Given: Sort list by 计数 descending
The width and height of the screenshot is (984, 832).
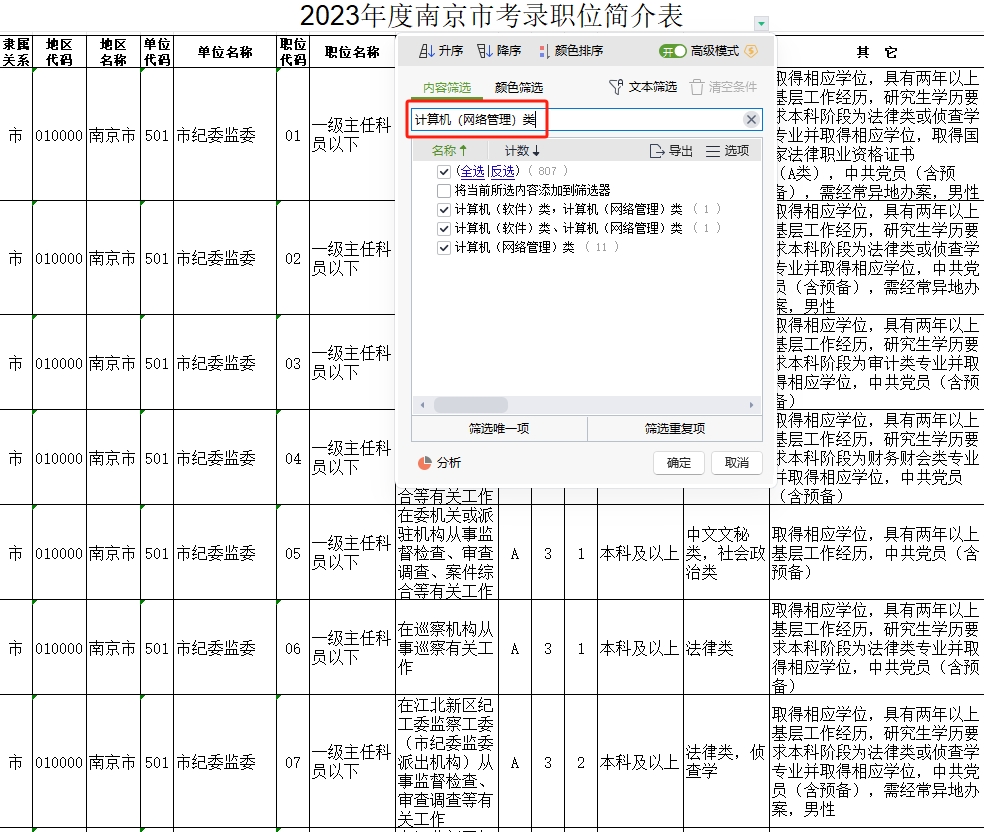Looking at the screenshot, I should click(522, 151).
